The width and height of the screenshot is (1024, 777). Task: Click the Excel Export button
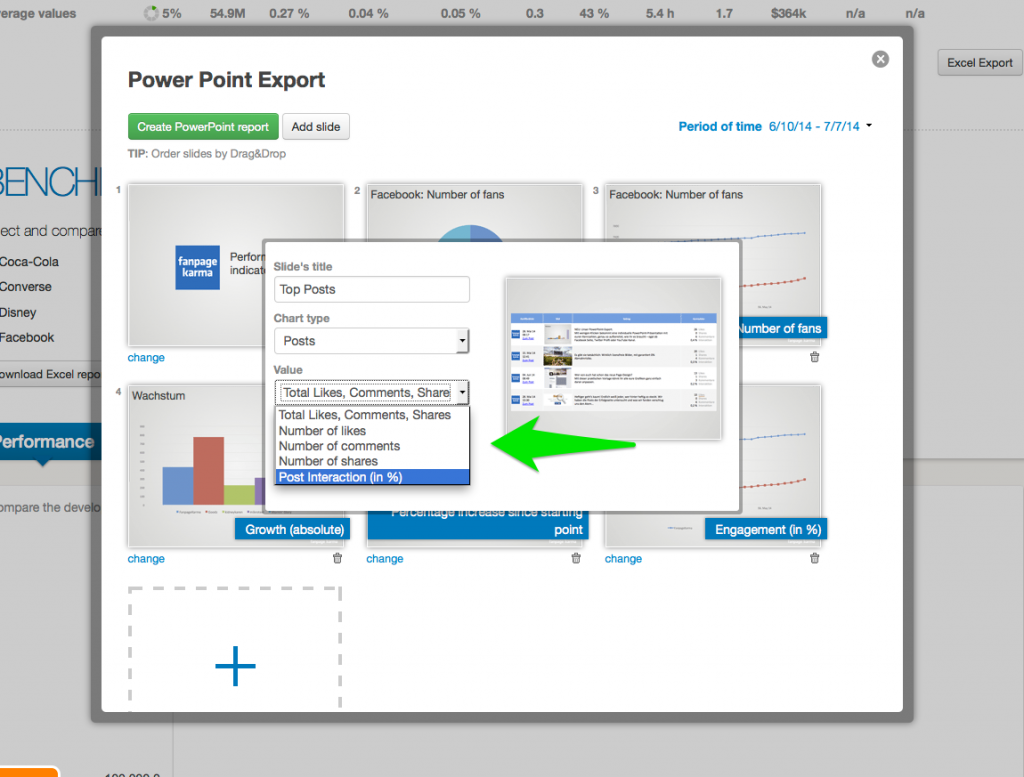tap(978, 62)
